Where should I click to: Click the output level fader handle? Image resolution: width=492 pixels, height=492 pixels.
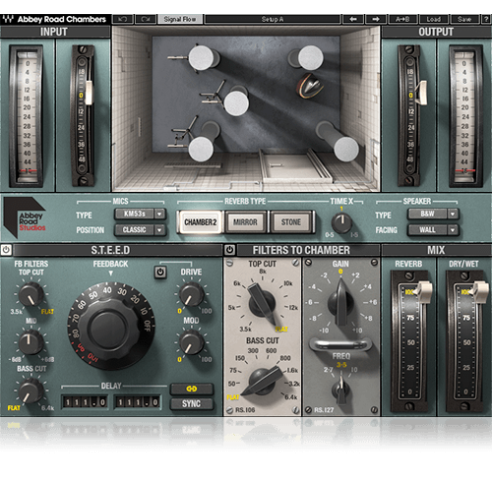tap(422, 92)
